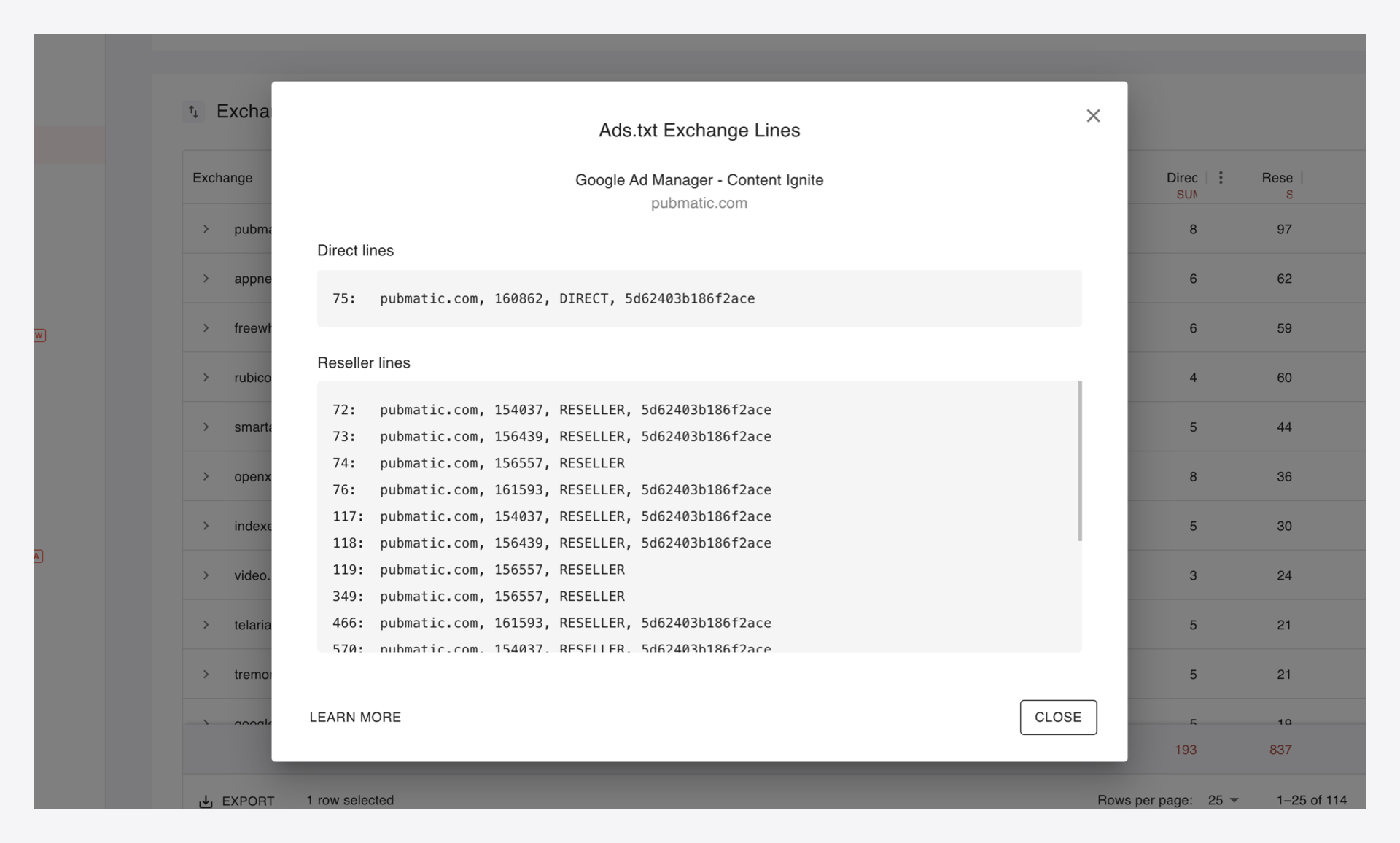Open the LEARN MORE link
The width and height of the screenshot is (1400, 843).
(x=355, y=717)
